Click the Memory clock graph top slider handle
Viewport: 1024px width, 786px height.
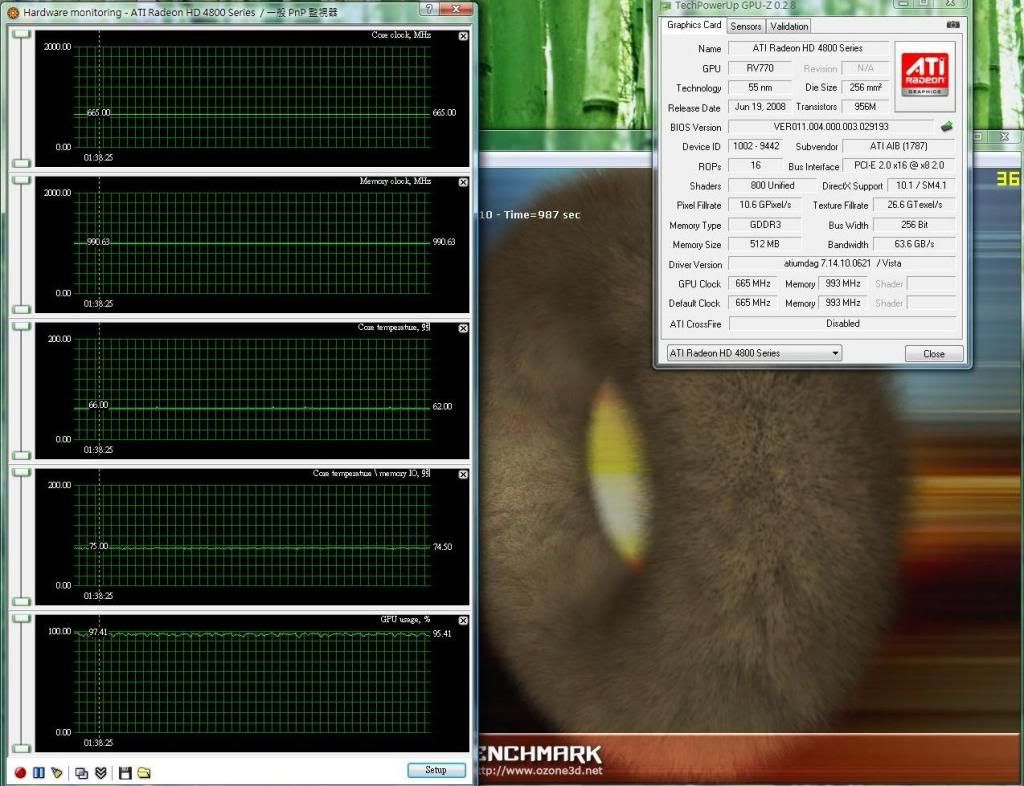[x=22, y=180]
